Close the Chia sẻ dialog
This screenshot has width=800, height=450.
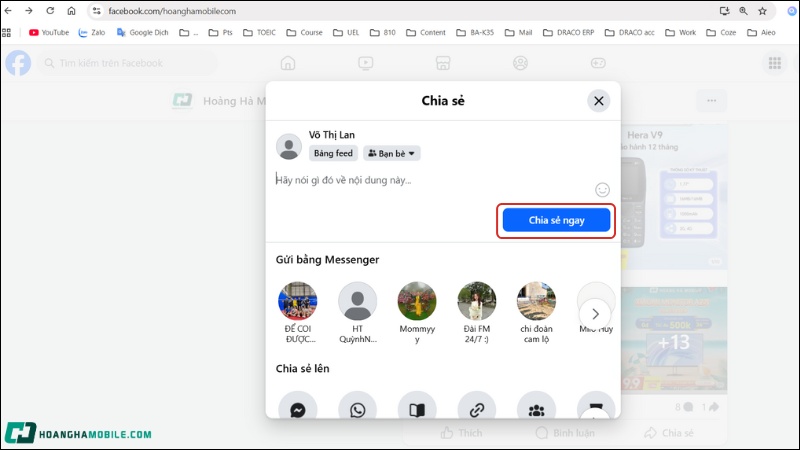(598, 101)
